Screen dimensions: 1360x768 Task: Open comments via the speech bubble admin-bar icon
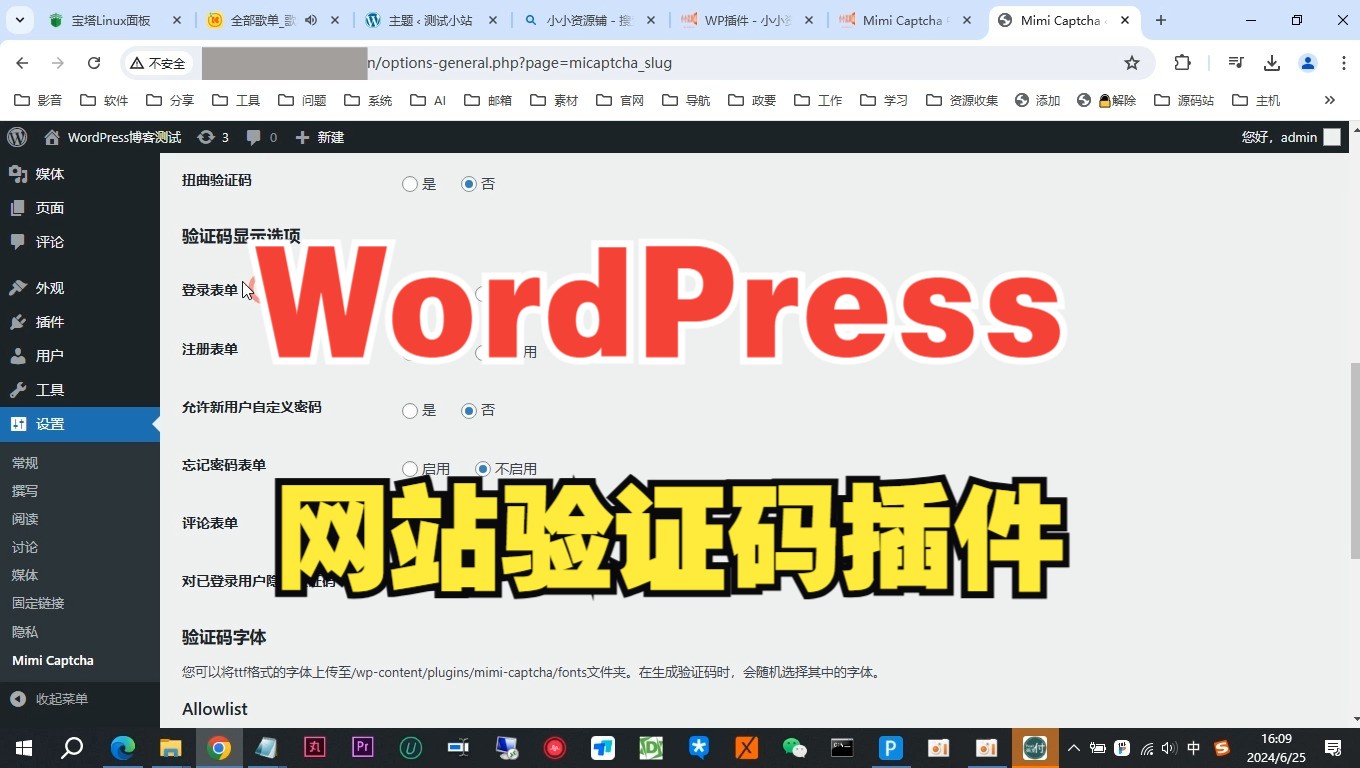click(x=252, y=137)
